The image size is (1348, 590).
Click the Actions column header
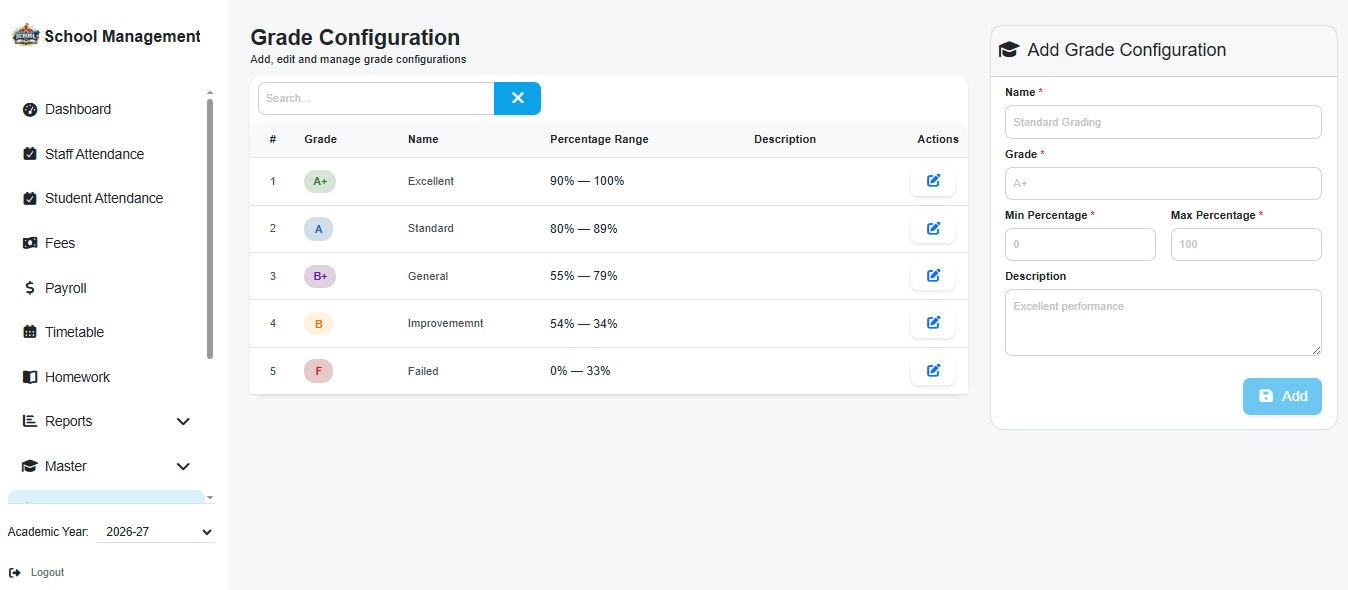point(938,140)
